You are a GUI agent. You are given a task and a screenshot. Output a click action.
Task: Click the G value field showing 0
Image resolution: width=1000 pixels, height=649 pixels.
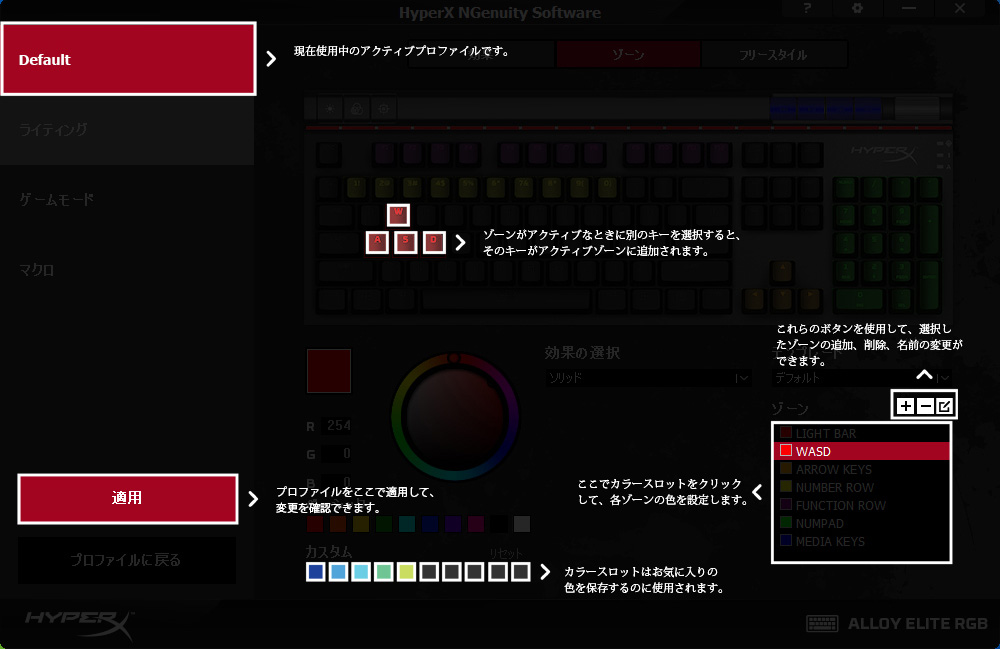[x=337, y=453]
